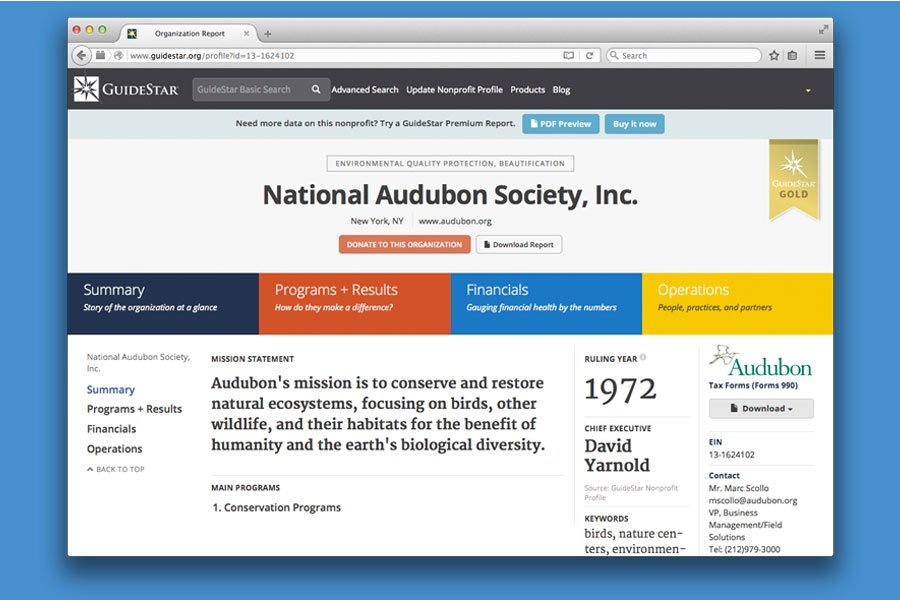Open the Download dropdown for Tax Forms
This screenshot has width=900, height=600.
click(x=760, y=408)
